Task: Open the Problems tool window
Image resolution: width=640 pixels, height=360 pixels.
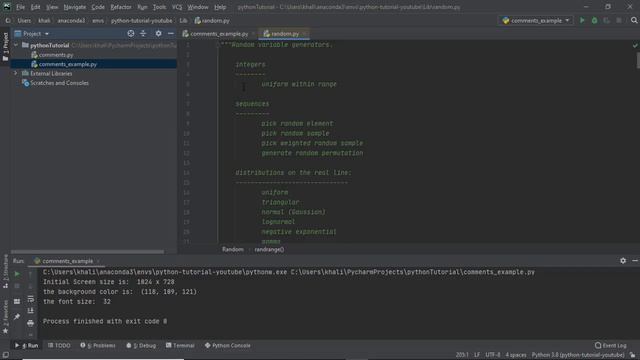Action: (98, 345)
